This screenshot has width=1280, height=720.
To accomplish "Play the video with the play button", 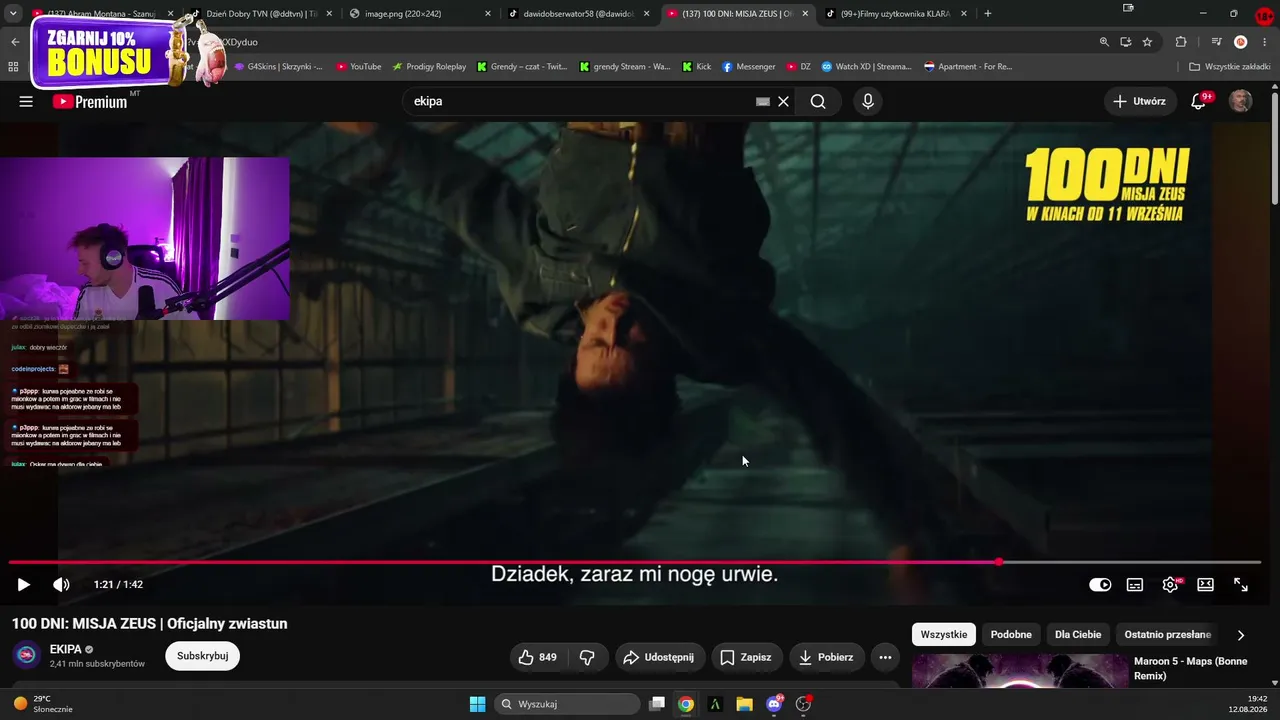I will click(x=24, y=585).
